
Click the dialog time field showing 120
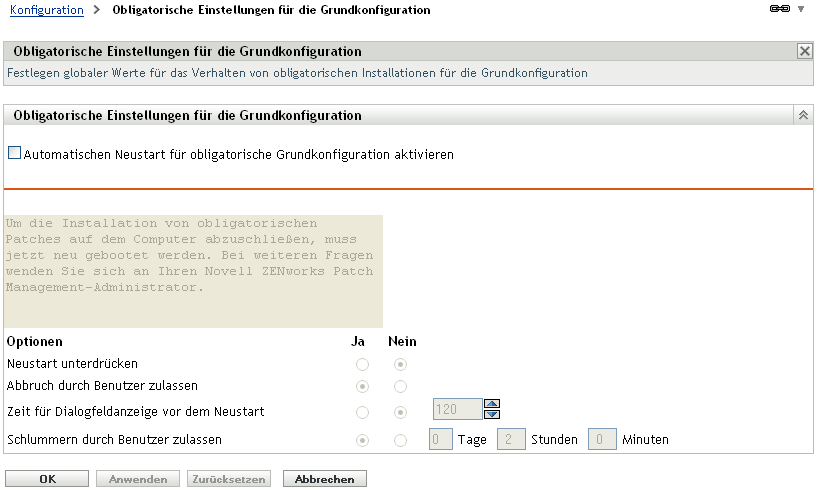point(457,409)
